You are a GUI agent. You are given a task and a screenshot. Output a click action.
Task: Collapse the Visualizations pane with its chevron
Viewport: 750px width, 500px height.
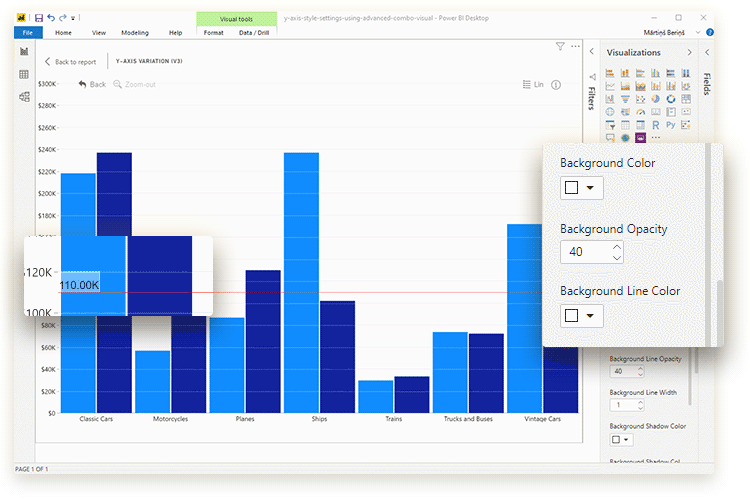[x=689, y=52]
